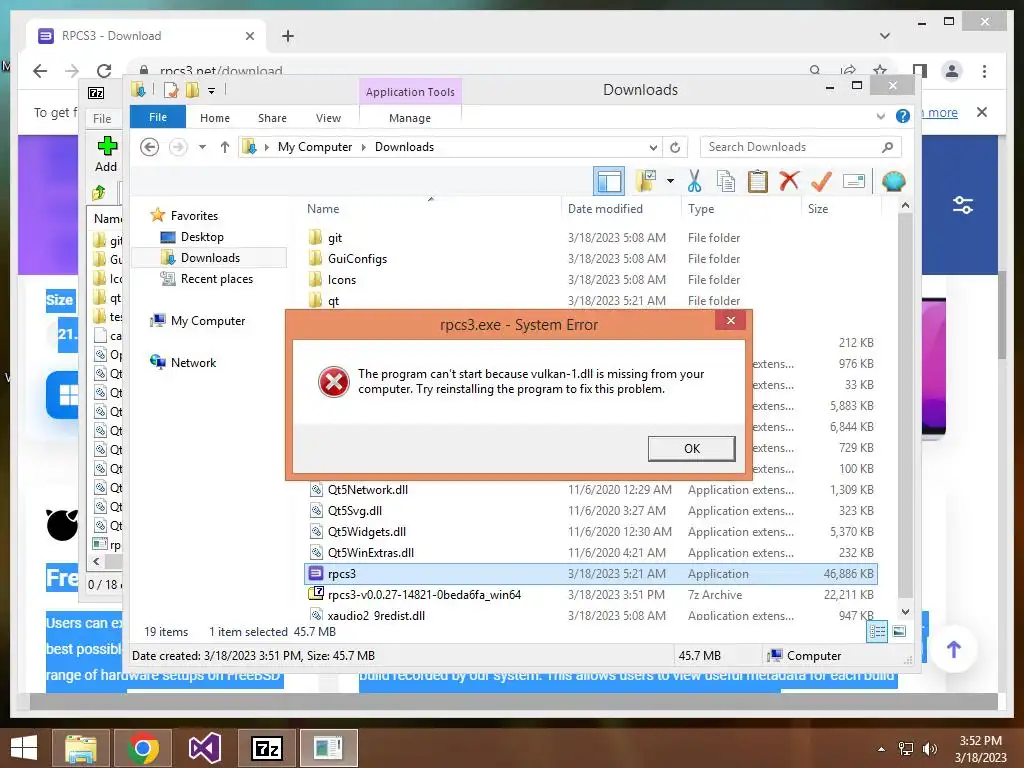Click the red X Delete icon

pyautogui.click(x=789, y=181)
